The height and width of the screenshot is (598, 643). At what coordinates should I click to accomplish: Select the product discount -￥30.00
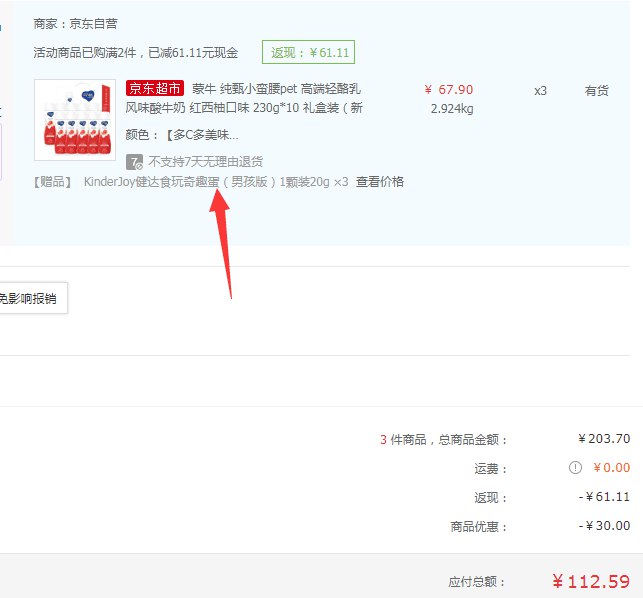pos(604,525)
